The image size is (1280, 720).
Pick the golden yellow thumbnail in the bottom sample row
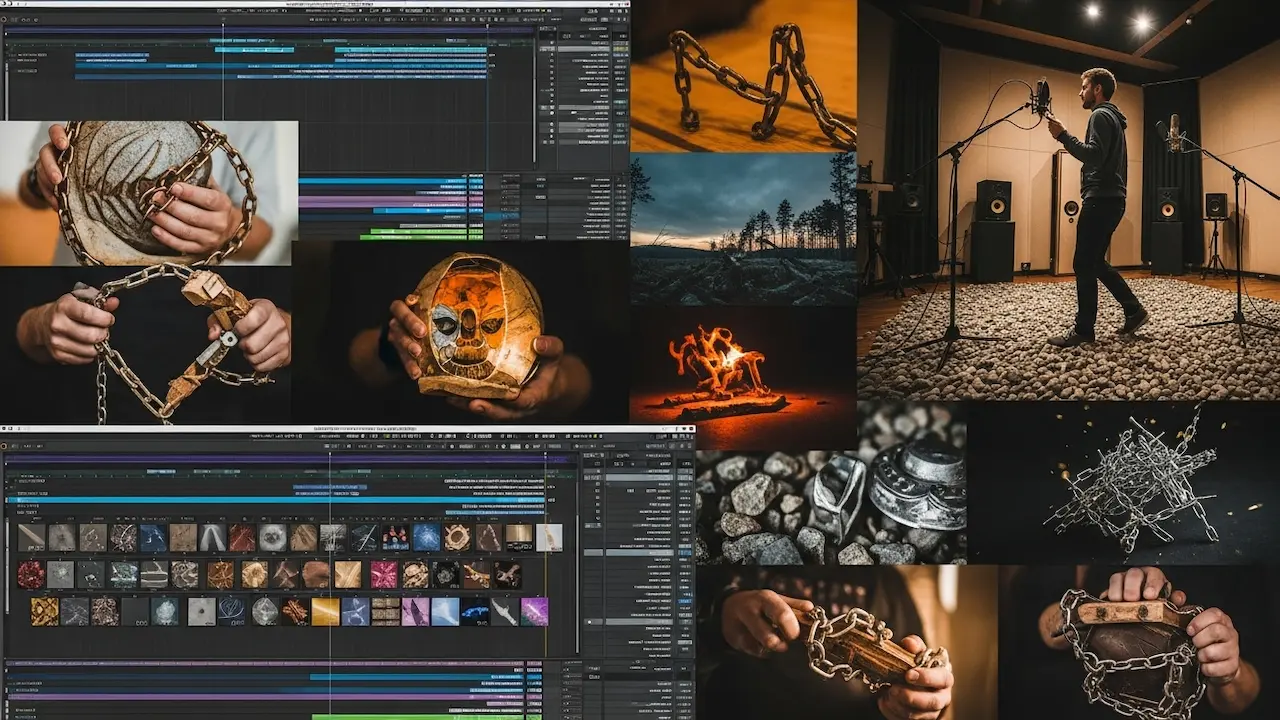click(325, 611)
